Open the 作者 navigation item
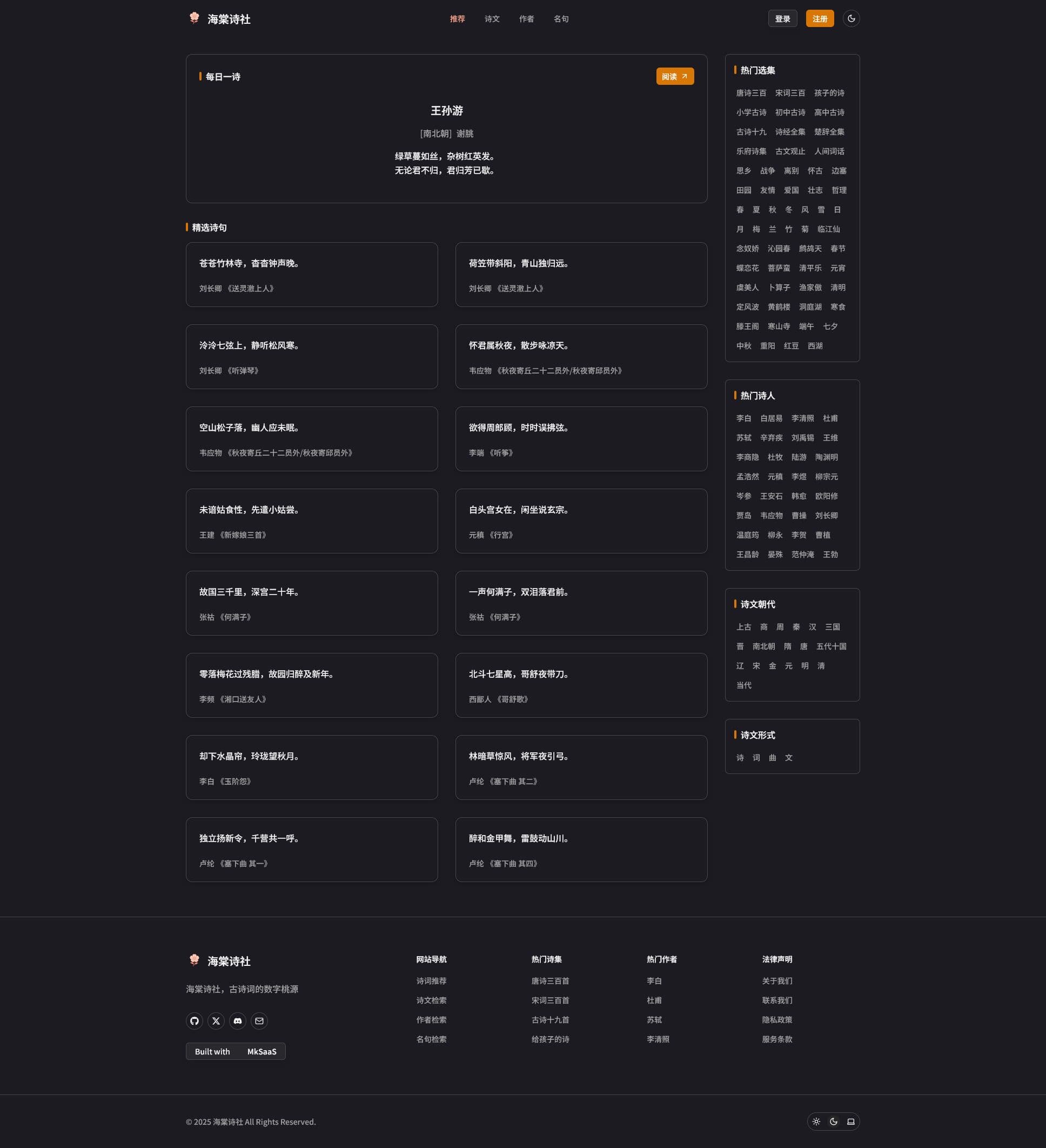 coord(526,19)
